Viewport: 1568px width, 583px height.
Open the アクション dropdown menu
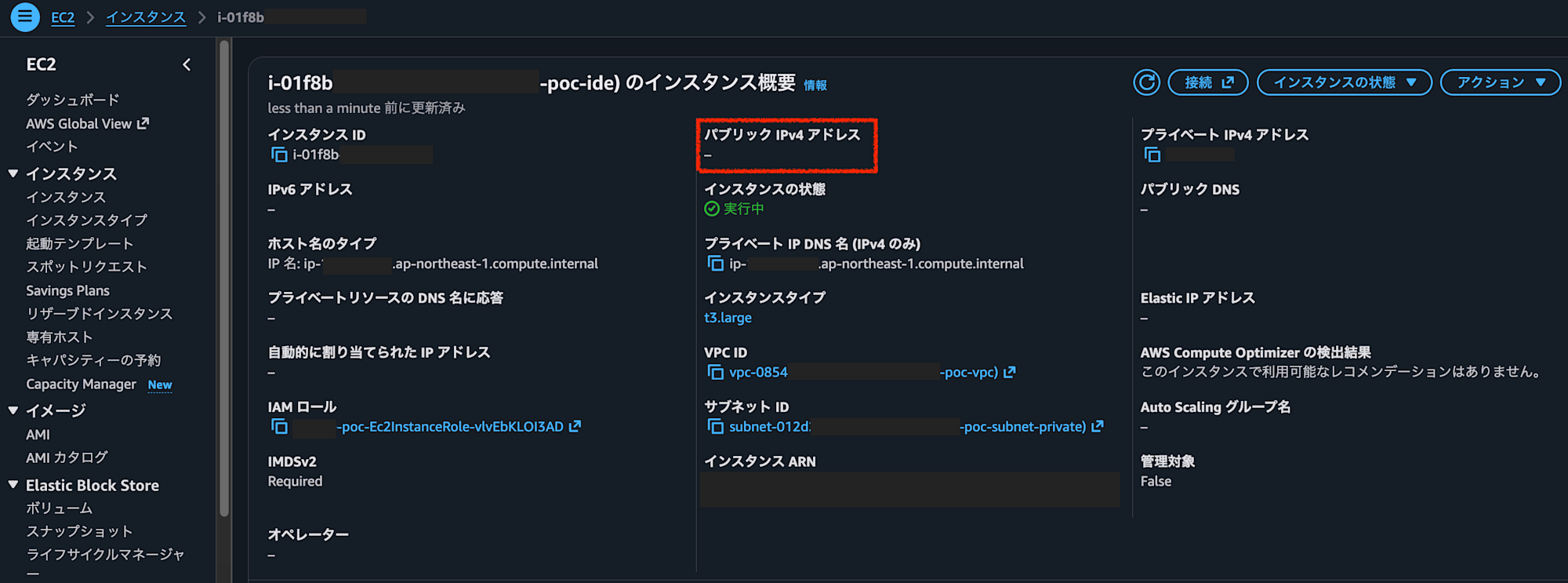[1501, 82]
